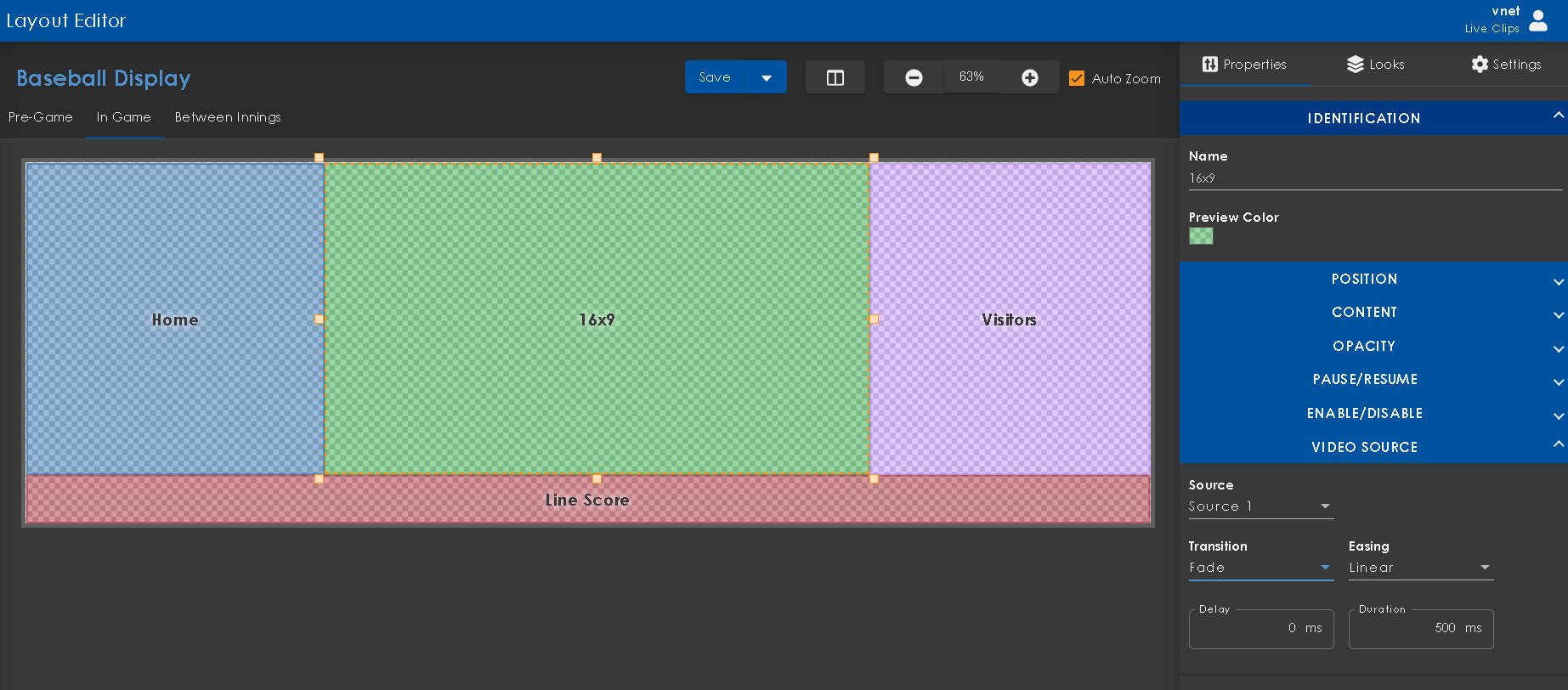Viewport: 1568px width, 690px height.
Task: Collapse the Identification section
Action: click(x=1373, y=118)
